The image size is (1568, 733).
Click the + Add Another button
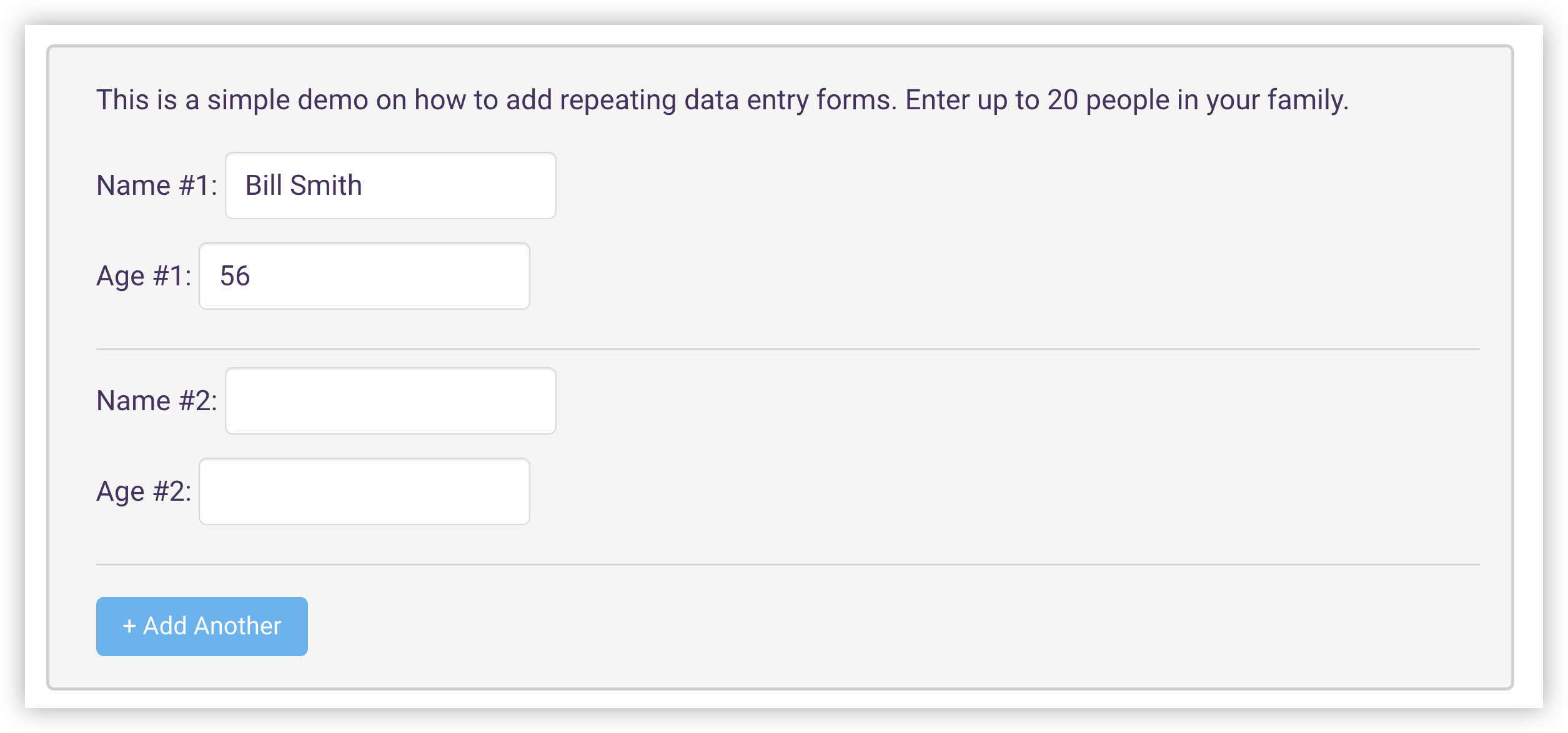[202, 626]
